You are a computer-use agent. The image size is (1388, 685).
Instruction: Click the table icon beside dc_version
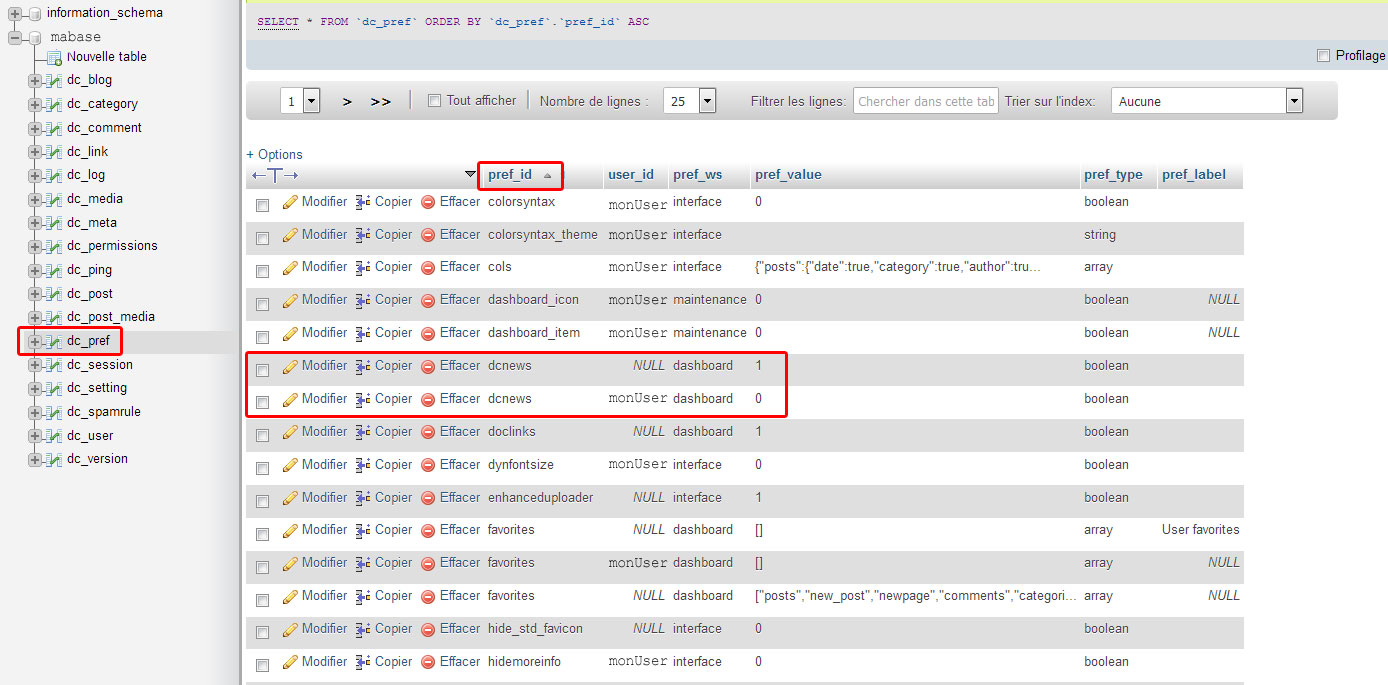[x=54, y=459]
